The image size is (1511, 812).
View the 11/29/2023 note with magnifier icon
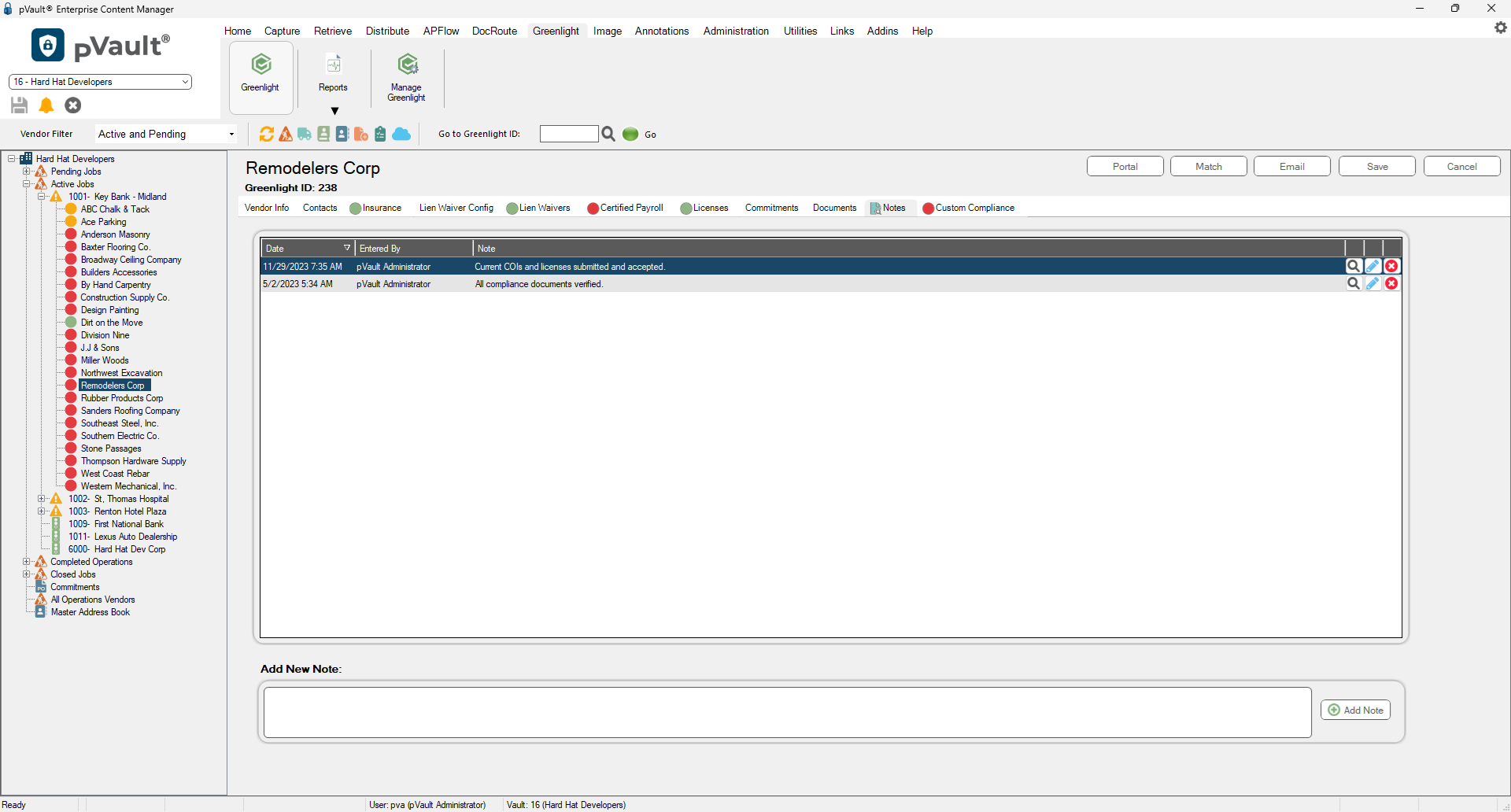click(x=1354, y=267)
